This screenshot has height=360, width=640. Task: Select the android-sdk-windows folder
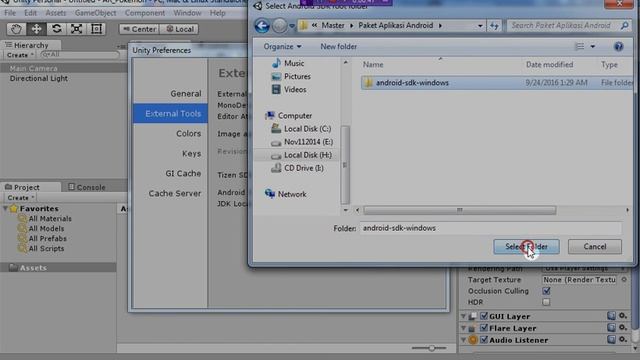click(x=412, y=83)
